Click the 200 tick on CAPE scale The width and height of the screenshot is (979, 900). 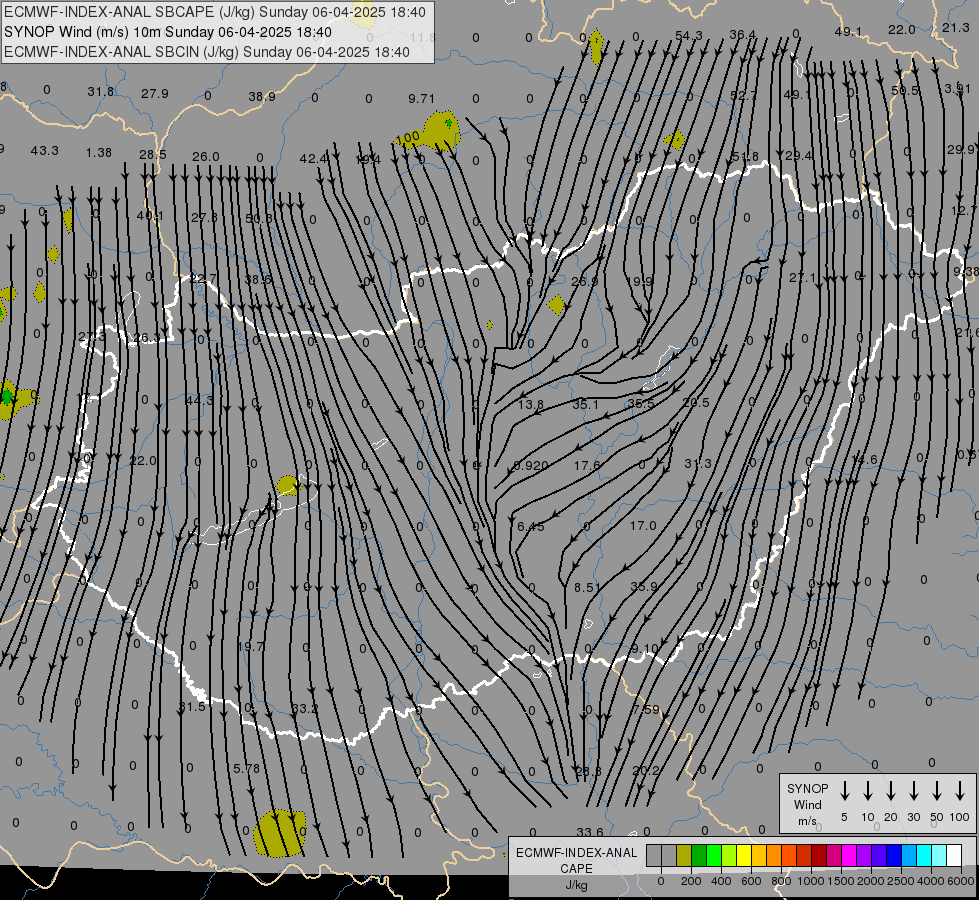pyautogui.click(x=691, y=881)
